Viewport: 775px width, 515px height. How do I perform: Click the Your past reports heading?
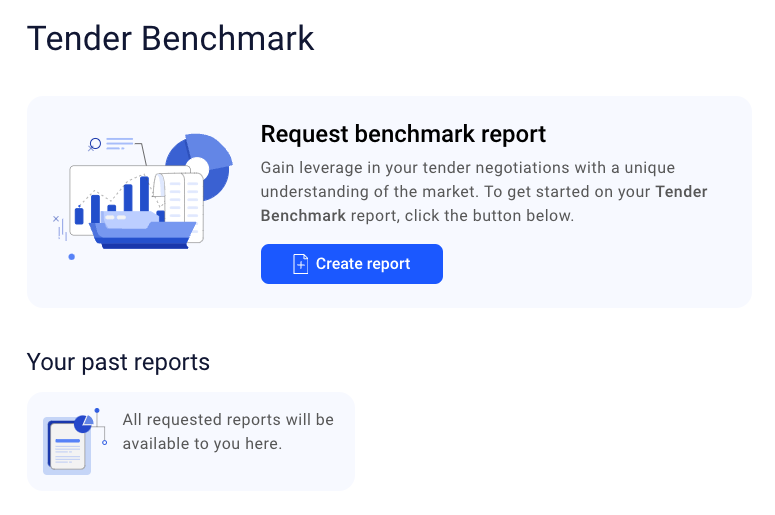coord(118,362)
